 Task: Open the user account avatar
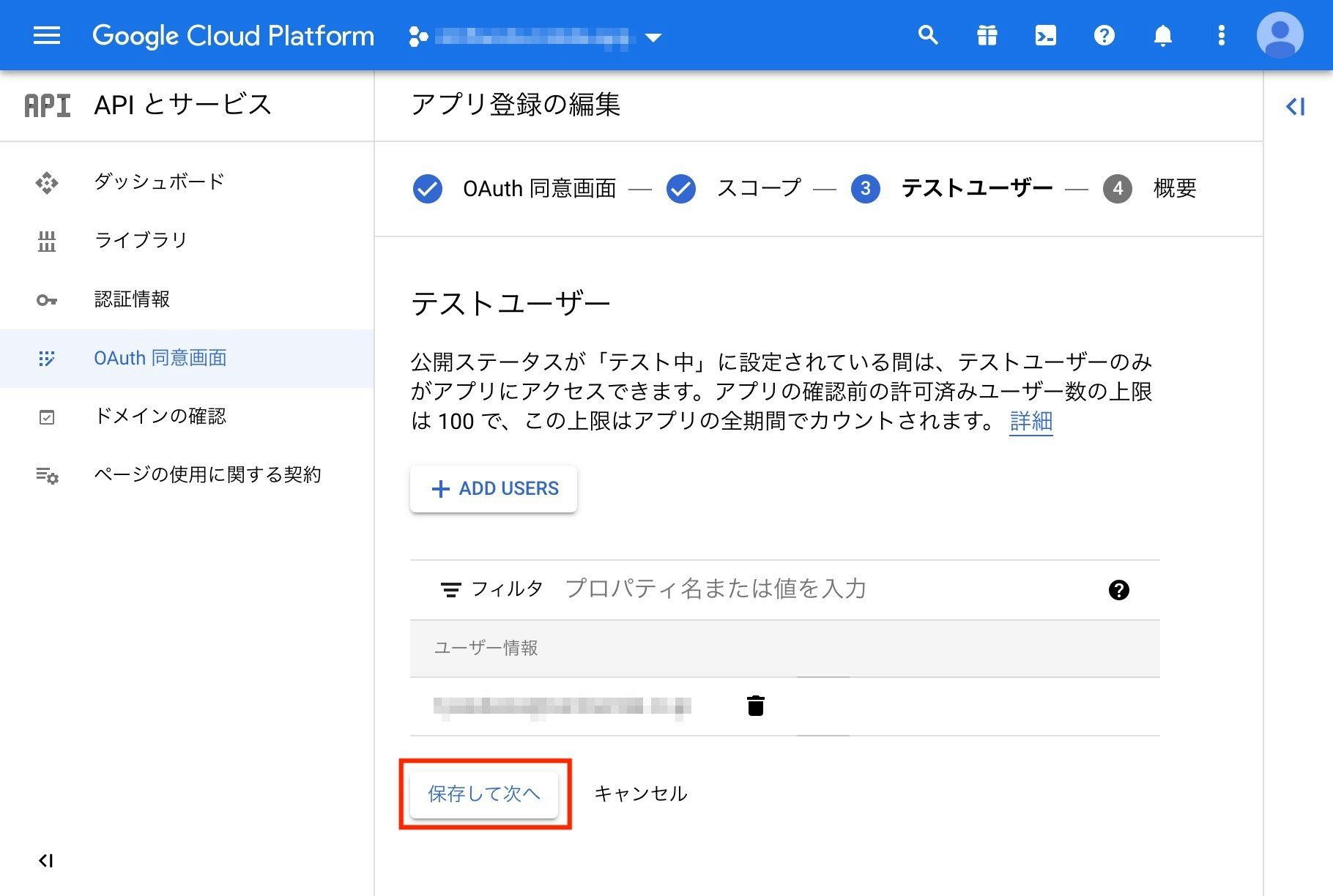[1280, 35]
